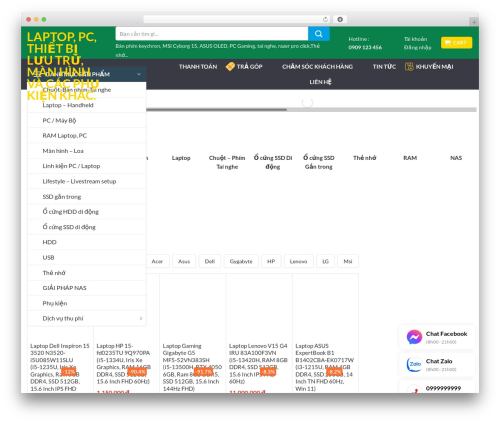Click the Khuyến mãi gift icon
The image size is (500, 423).
[409, 66]
